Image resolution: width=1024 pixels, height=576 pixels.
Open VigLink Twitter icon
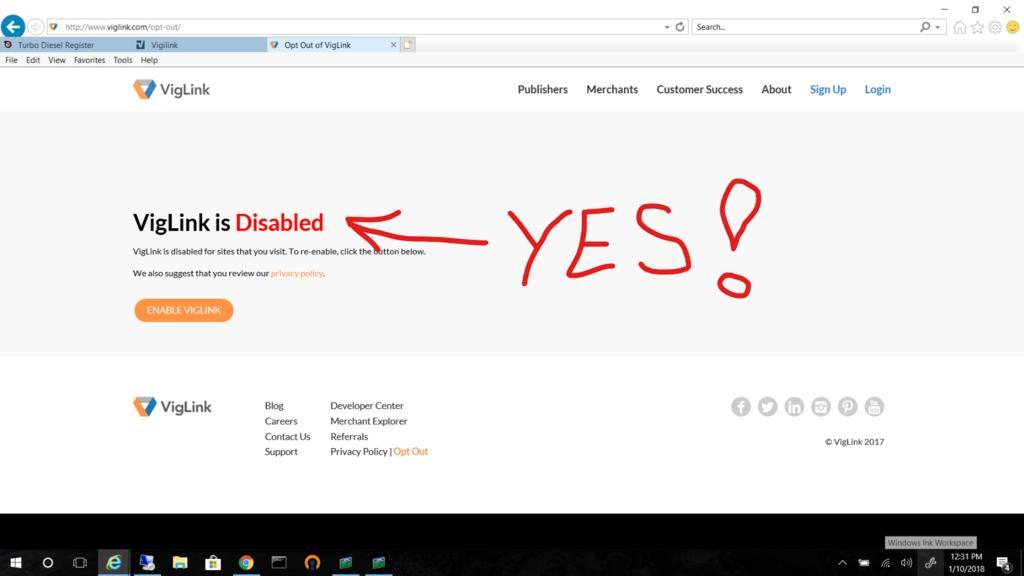pyautogui.click(x=767, y=406)
